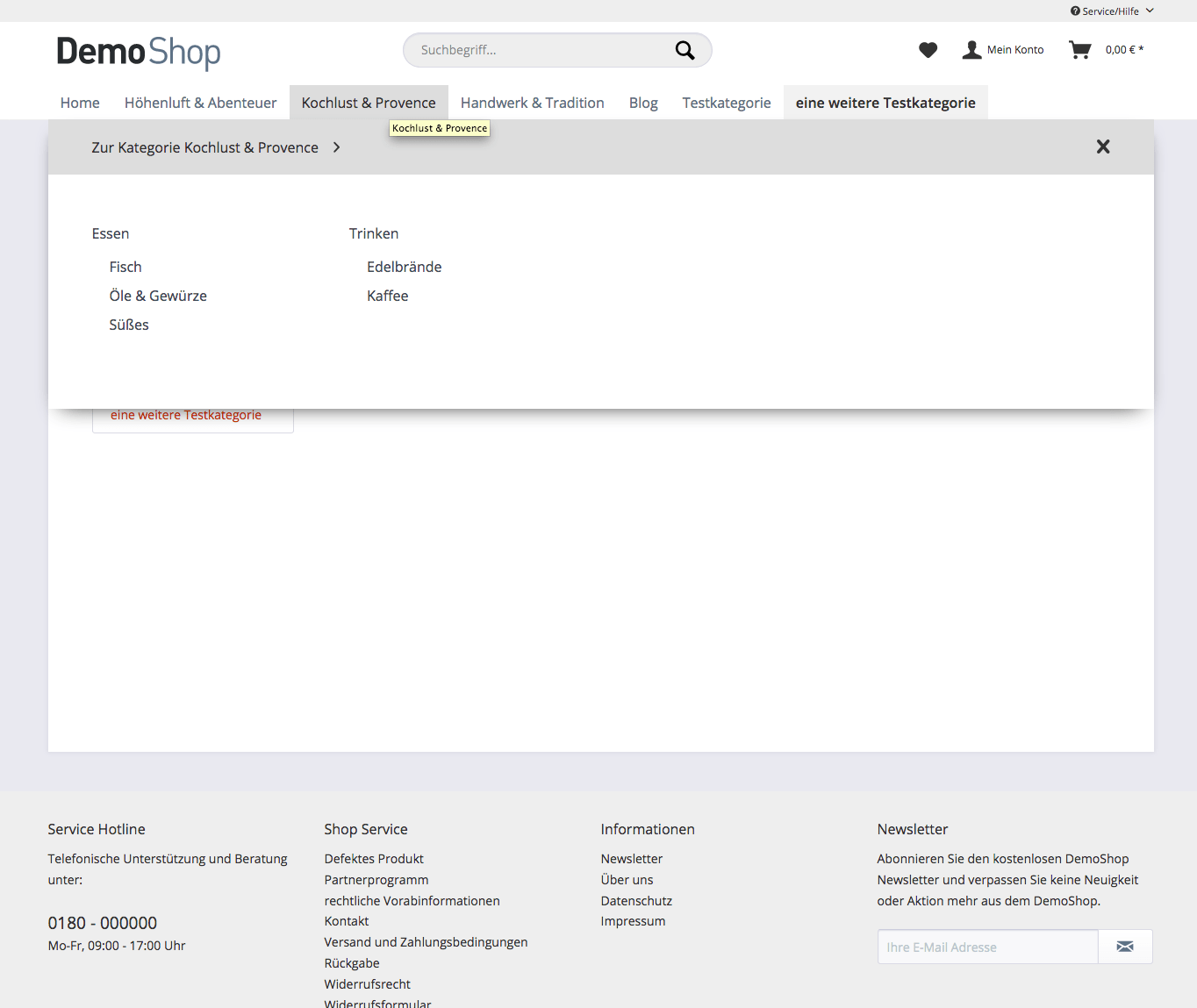Go to the Blog menu item

click(643, 103)
